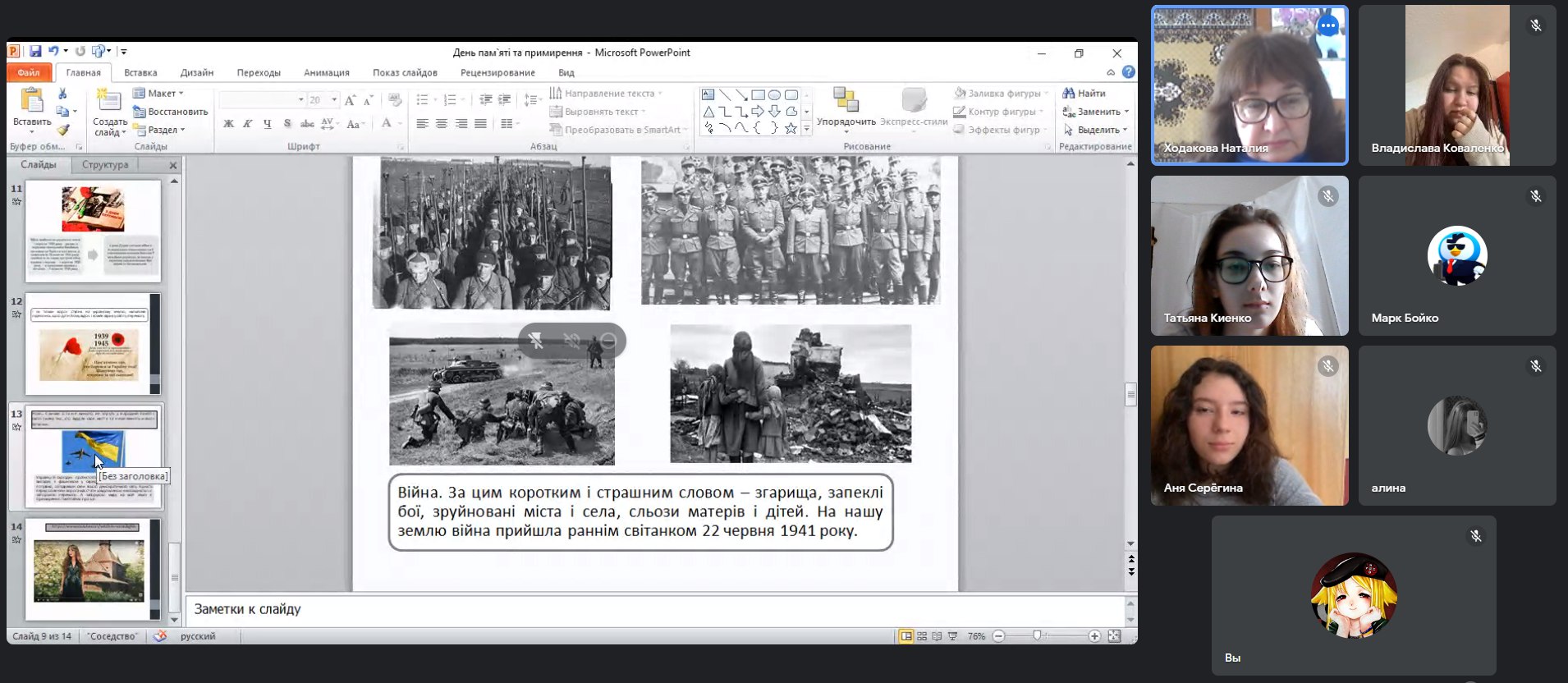Select the Format Painter brush icon

tap(63, 130)
